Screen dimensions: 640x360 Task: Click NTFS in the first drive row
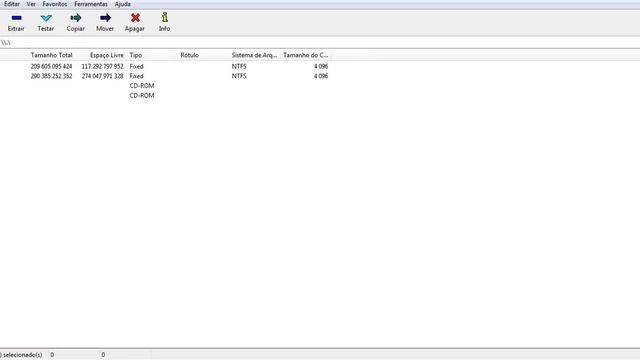(239, 66)
